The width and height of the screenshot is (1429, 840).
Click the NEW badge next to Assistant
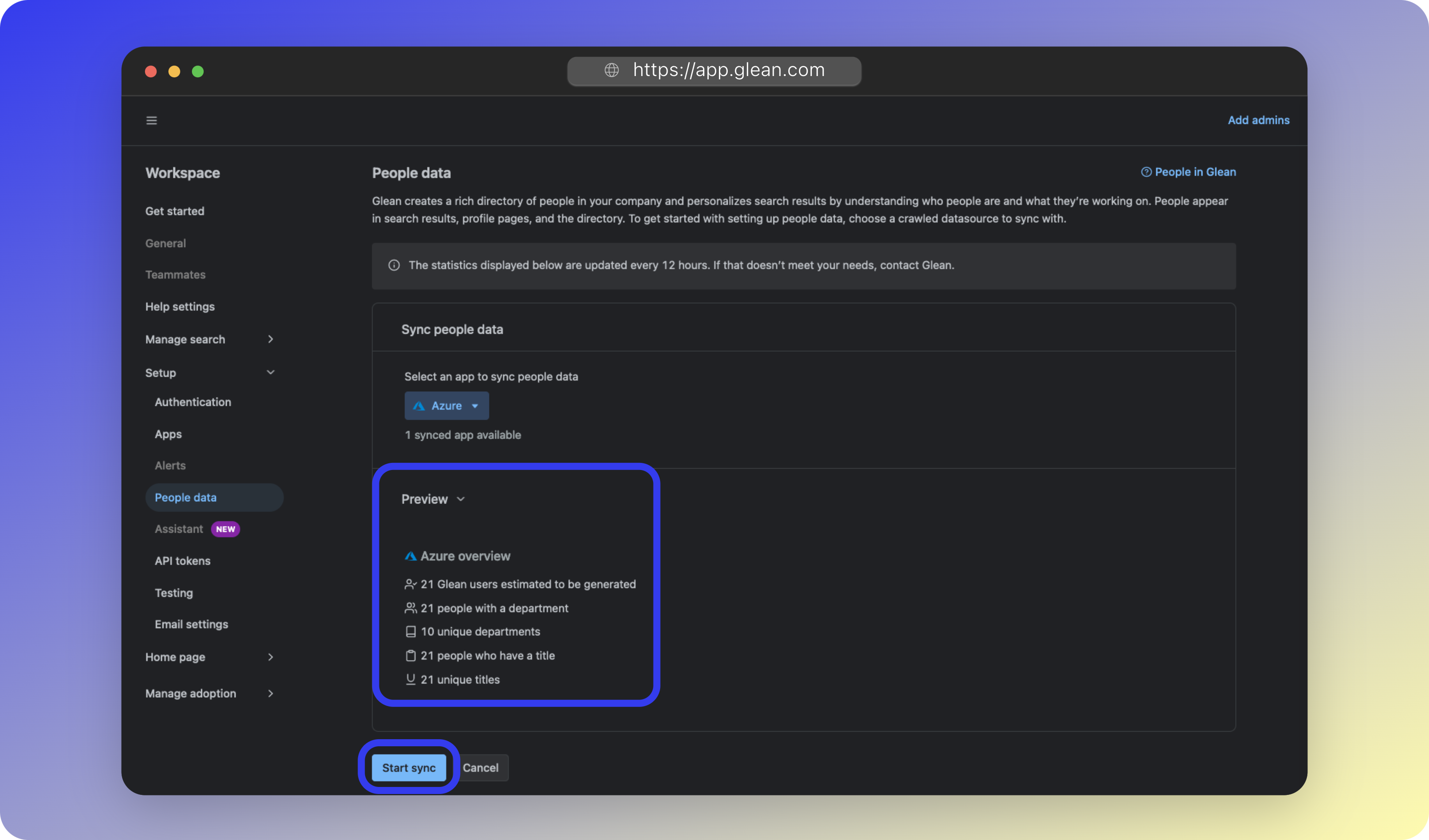coord(225,529)
